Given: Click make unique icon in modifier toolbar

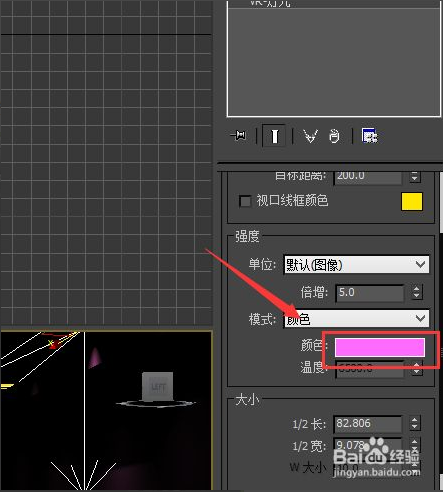Looking at the screenshot, I should point(310,136).
